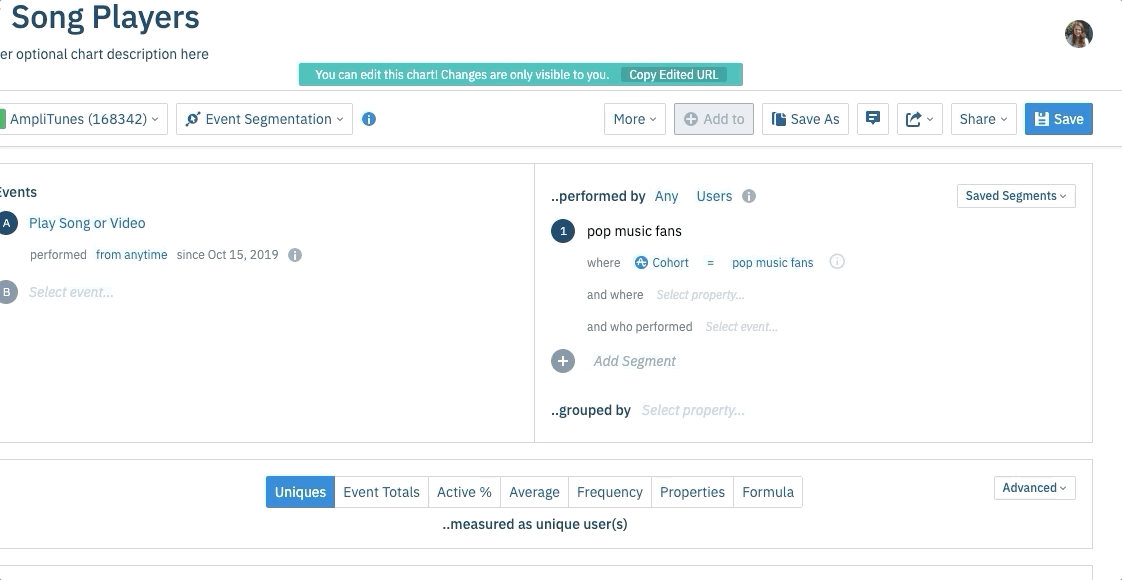Click the comment speech bubble icon
This screenshot has height=580, width=1122.
pyautogui.click(x=872, y=119)
